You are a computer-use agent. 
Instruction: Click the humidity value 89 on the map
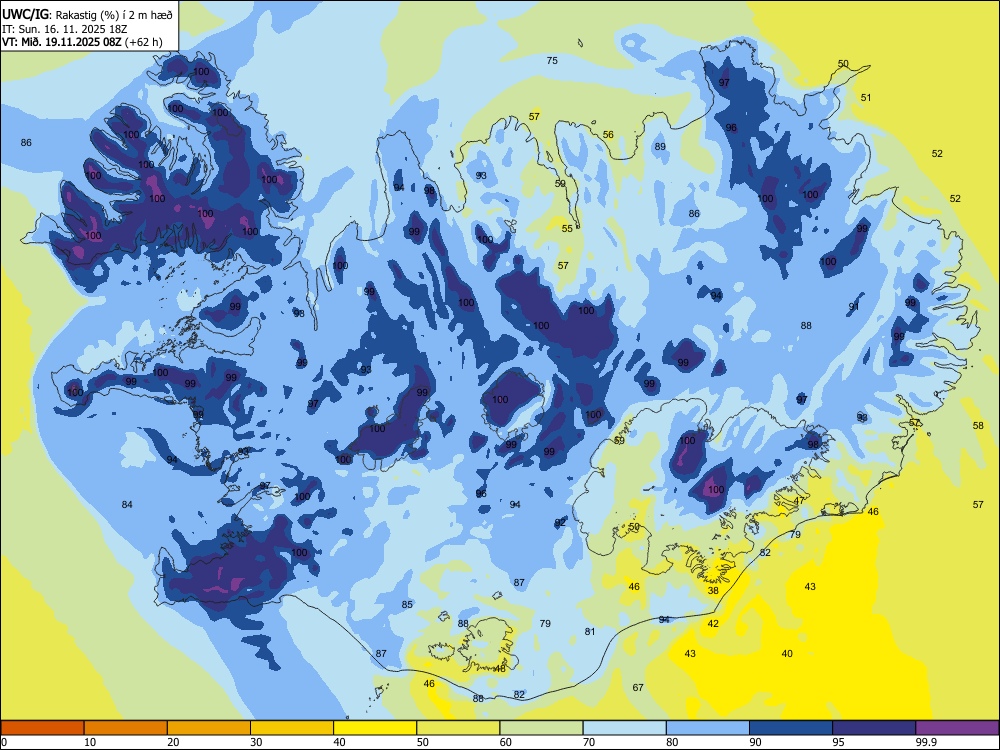[x=660, y=147]
